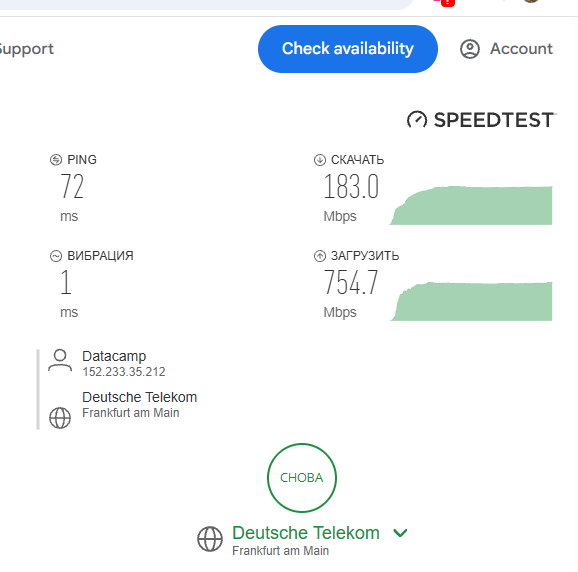The width and height of the screenshot is (578, 572).
Task: Open the Account link
Action: tap(521, 49)
